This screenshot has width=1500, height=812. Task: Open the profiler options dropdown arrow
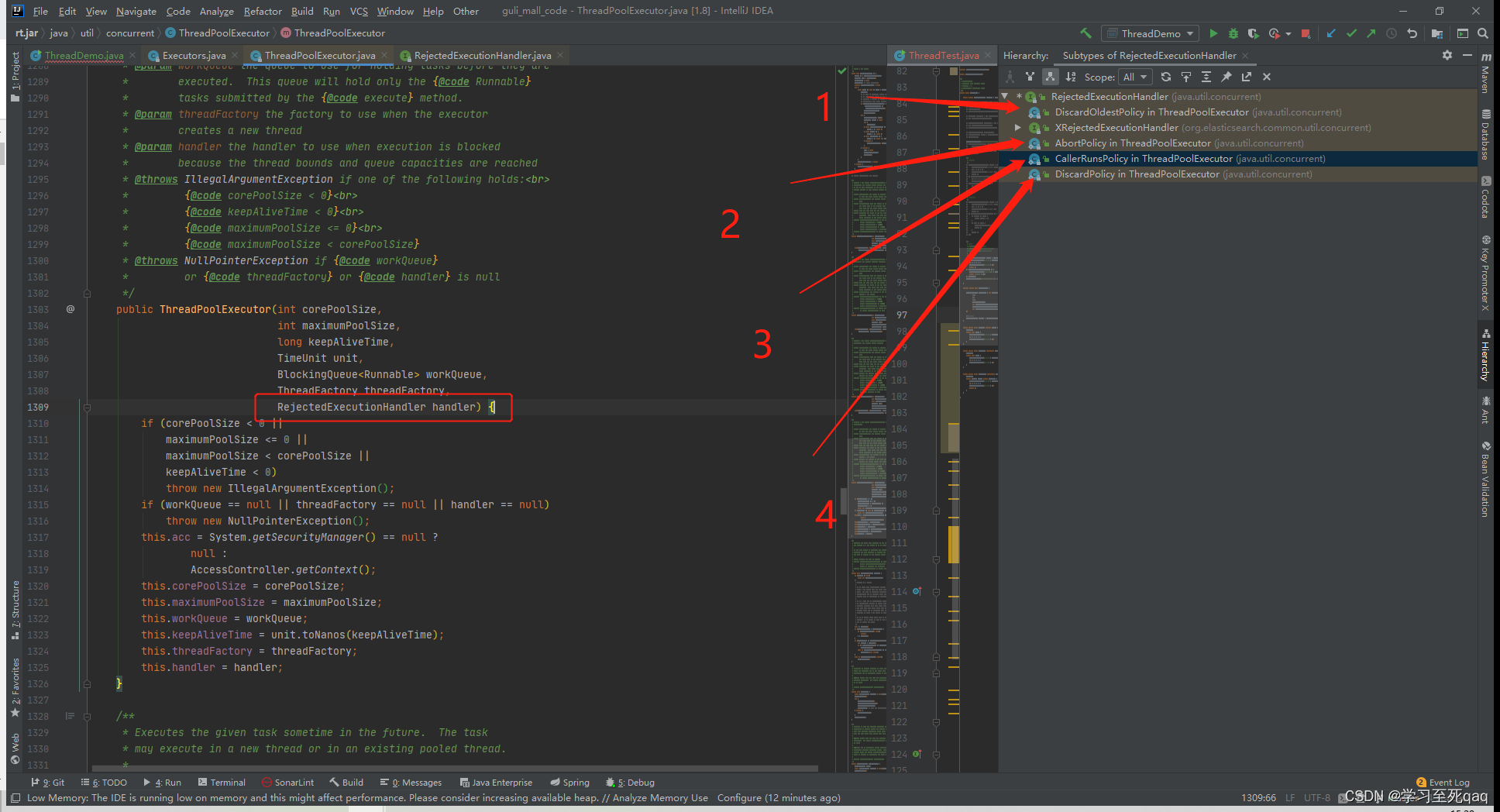point(1288,33)
